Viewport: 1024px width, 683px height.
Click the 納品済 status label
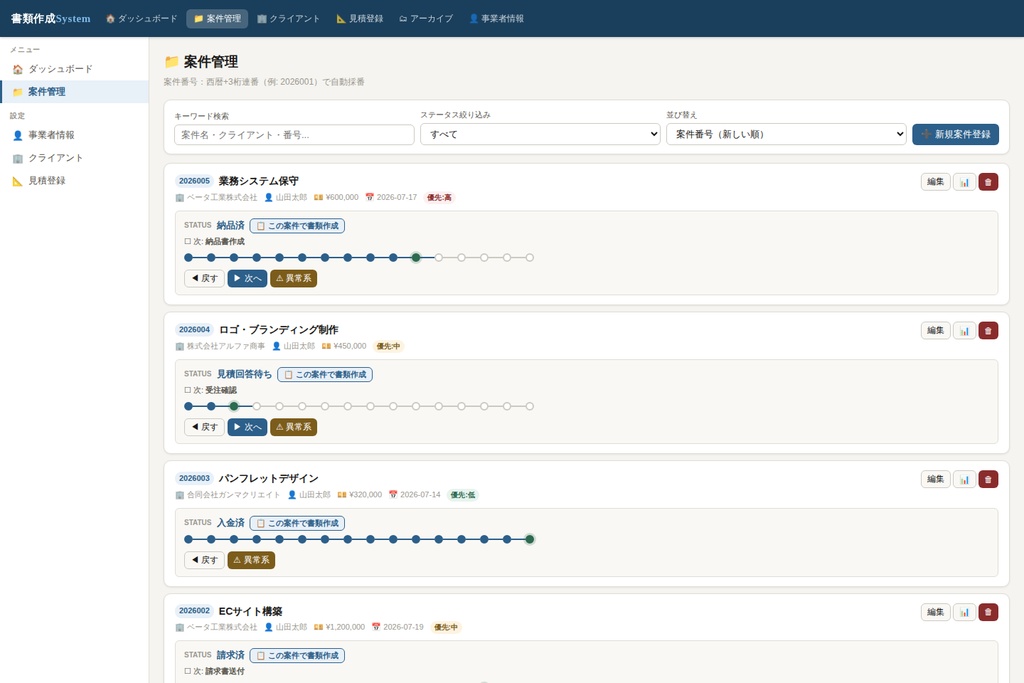231,225
